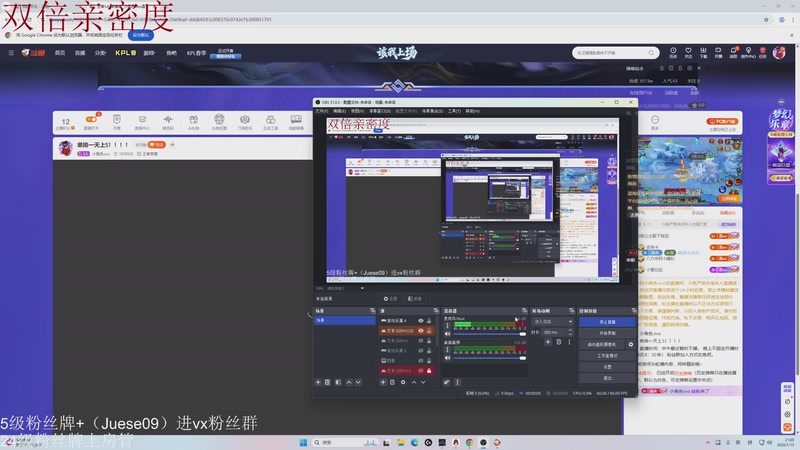The width and height of the screenshot is (800, 450).
Task: Expand 更多 more-options circle in streamer toolbar
Action: coord(655,122)
